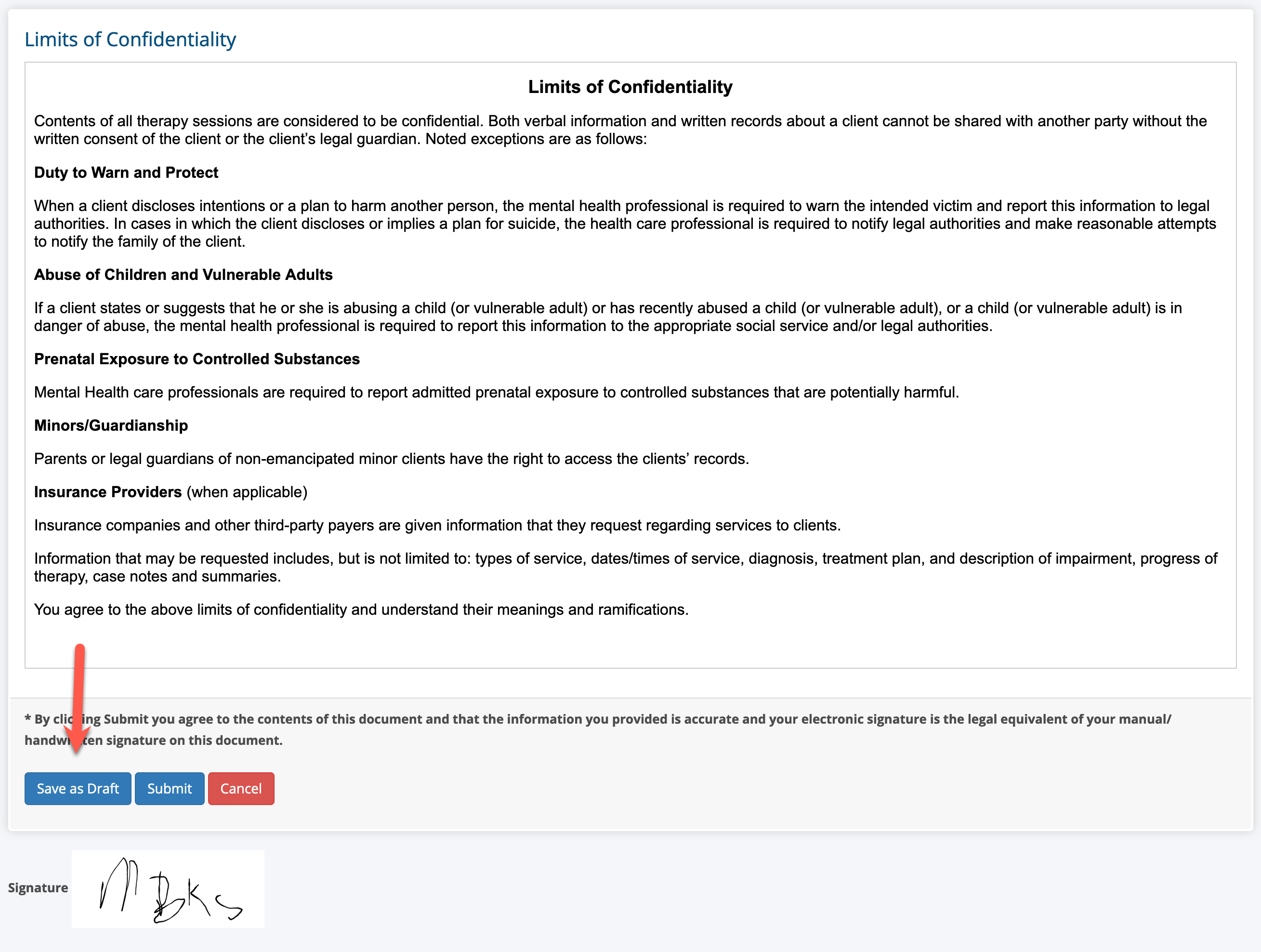Image resolution: width=1261 pixels, height=952 pixels.
Task: Click Prenatal Exposure to Controlled Substances heading
Action: (x=197, y=358)
